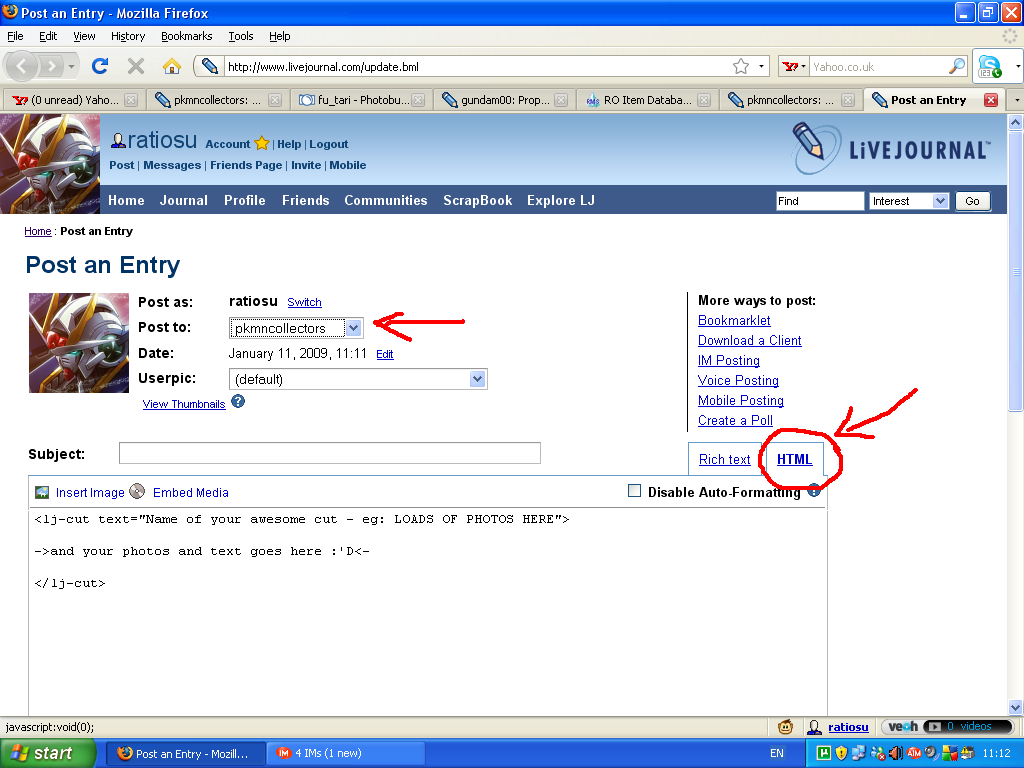This screenshot has height=768, width=1024.
Task: Open the Bookmarks menu
Action: click(x=187, y=36)
